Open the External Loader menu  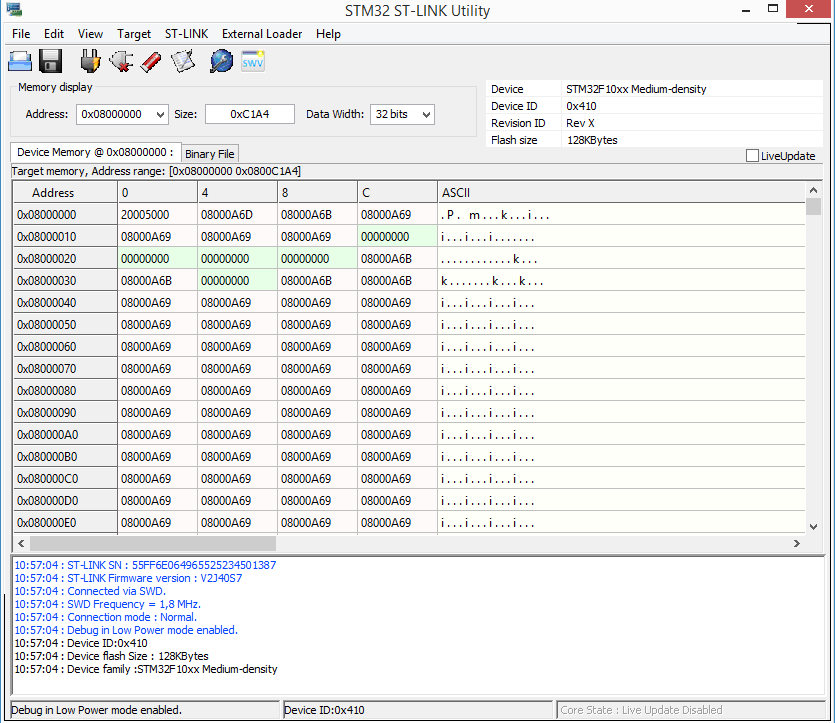tap(262, 34)
